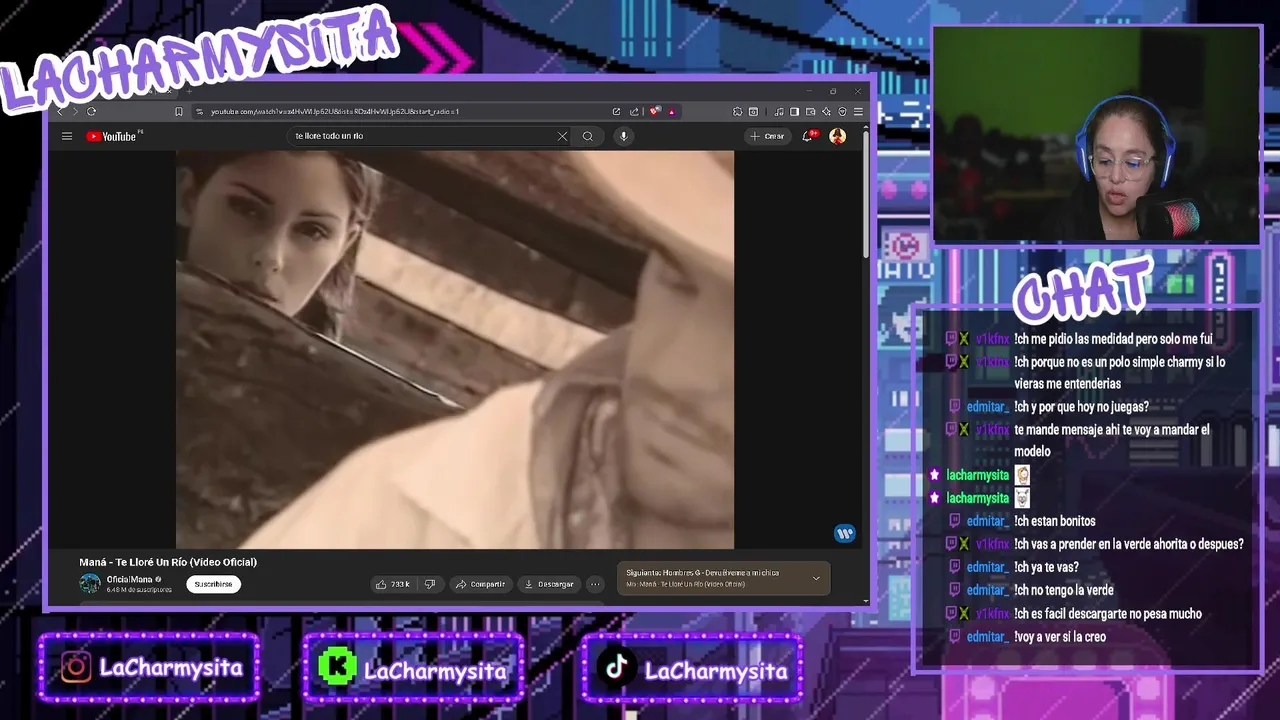
Task: Click the Brave Shields lion icon
Action: pyautogui.click(x=654, y=111)
